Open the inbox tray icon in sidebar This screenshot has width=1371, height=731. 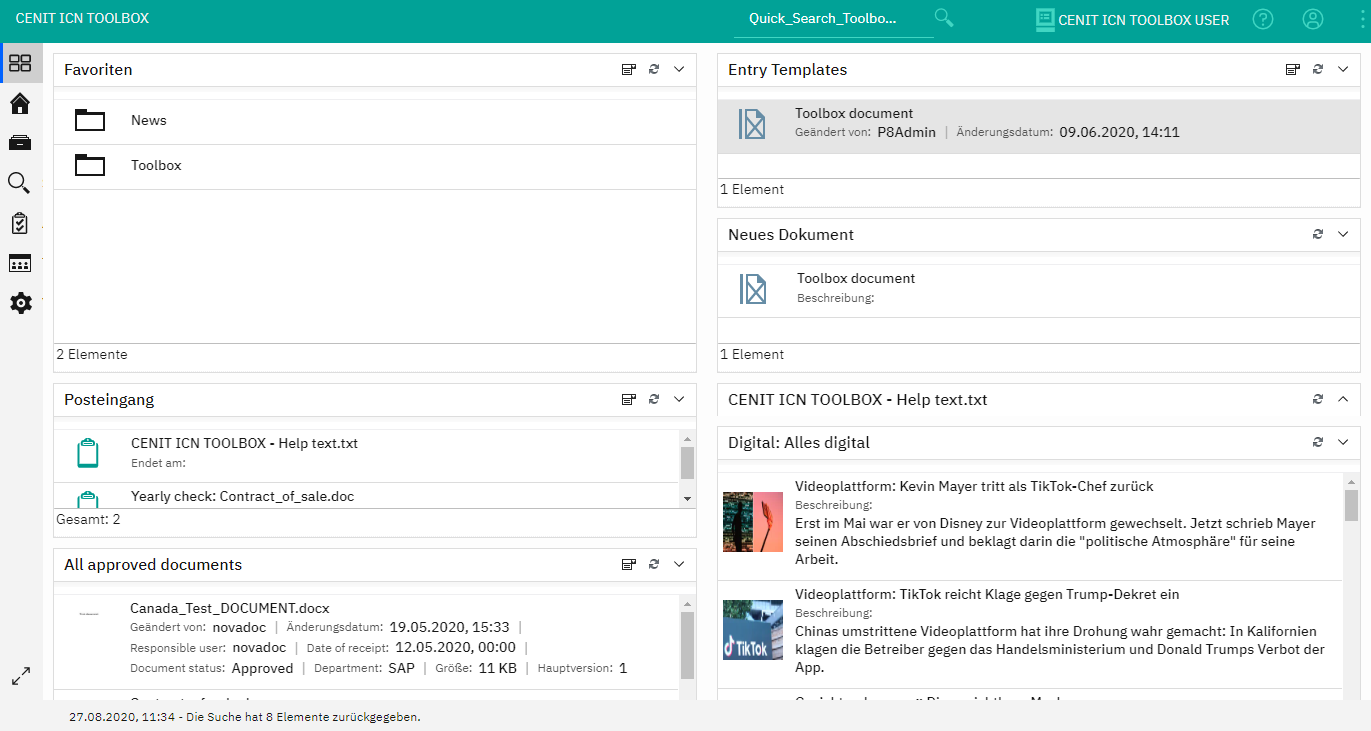[20, 143]
